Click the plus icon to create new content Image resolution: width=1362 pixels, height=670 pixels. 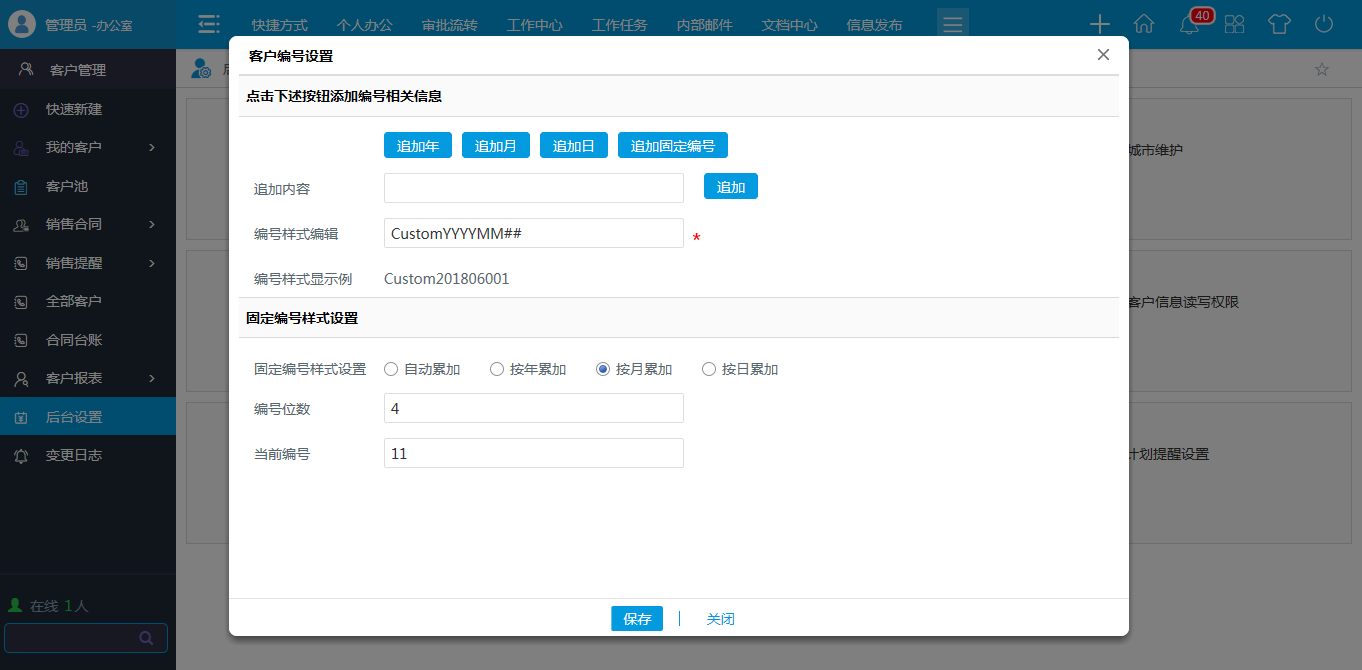[x=1099, y=23]
